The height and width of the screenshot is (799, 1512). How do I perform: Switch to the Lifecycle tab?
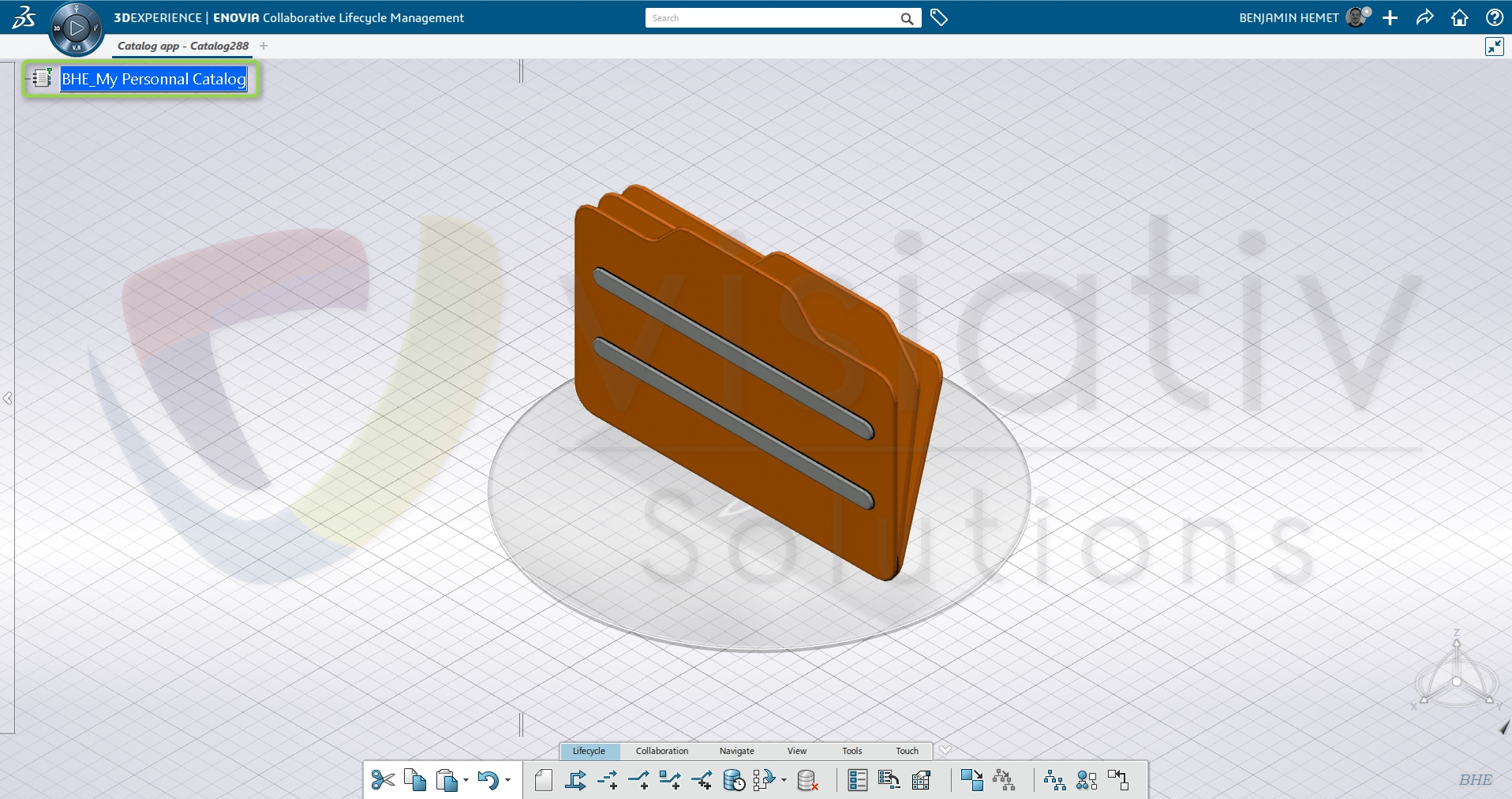pyautogui.click(x=589, y=751)
